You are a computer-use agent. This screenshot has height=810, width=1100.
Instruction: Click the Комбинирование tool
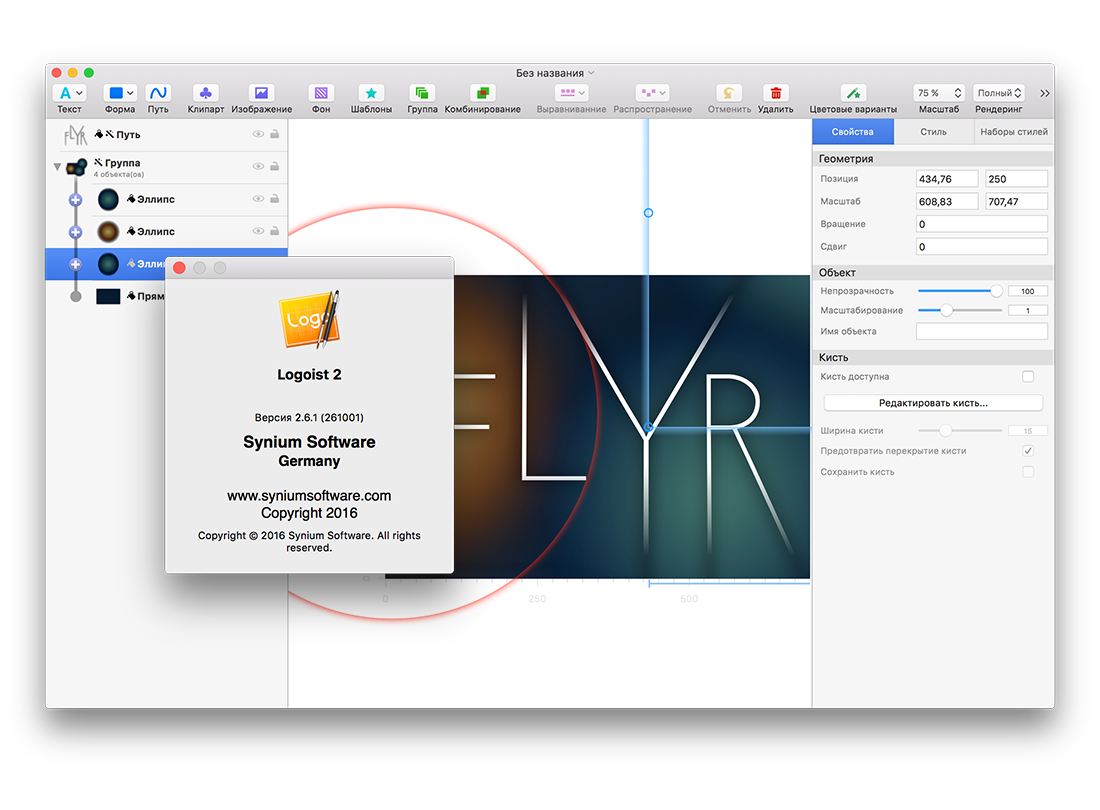(x=483, y=93)
